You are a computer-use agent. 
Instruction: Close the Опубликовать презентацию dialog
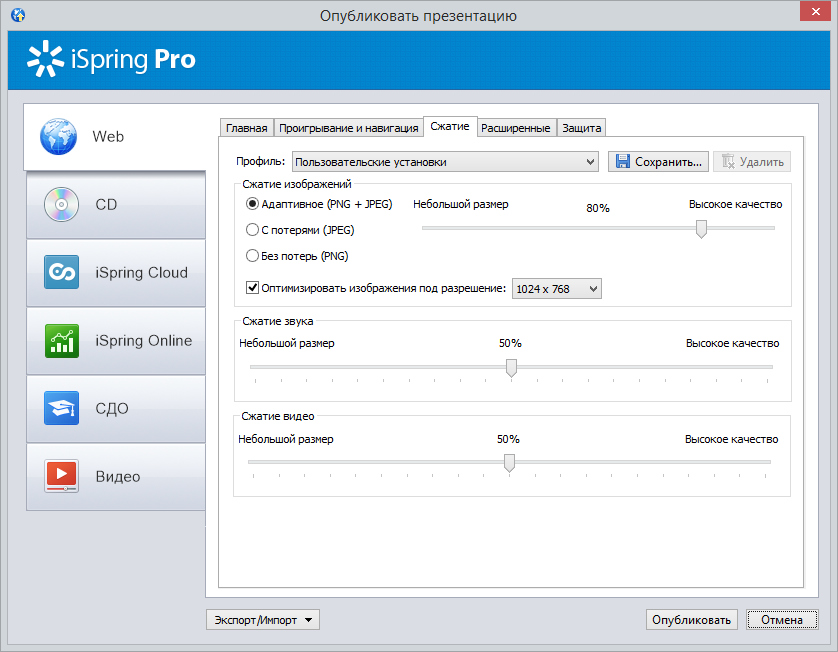pyautogui.click(x=816, y=11)
